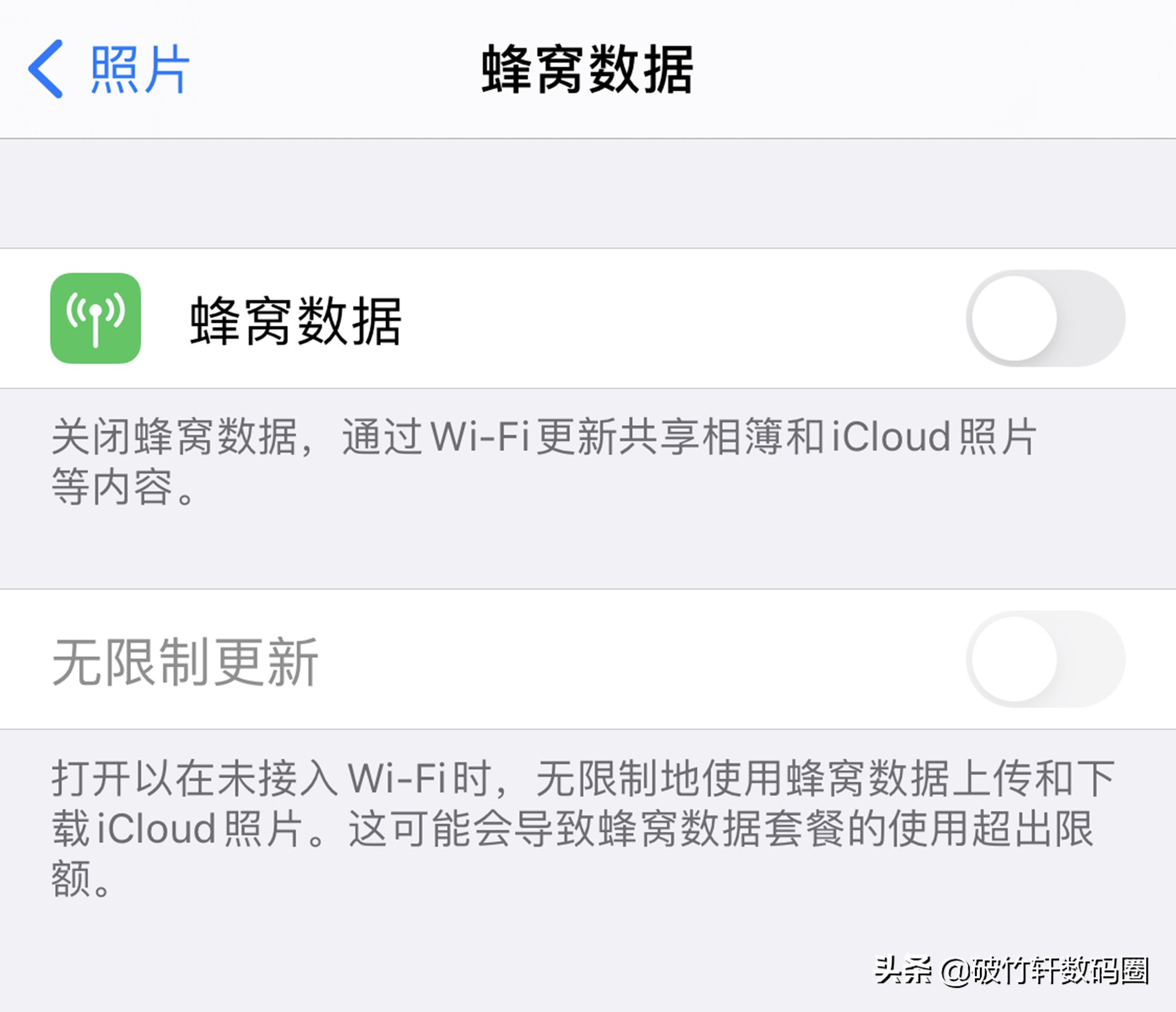This screenshot has height=1012, width=1176.
Task: Select the 蜂窝数据 page title
Action: (x=588, y=67)
